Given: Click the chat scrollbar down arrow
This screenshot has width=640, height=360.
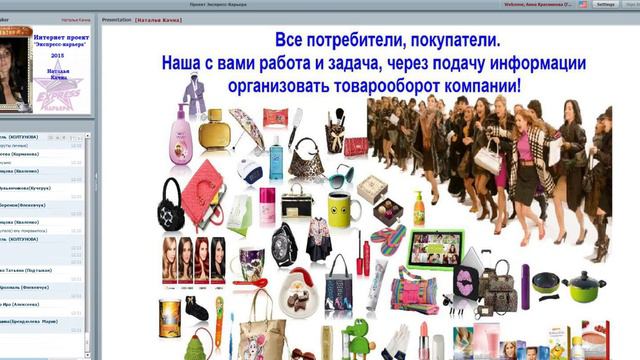Looking at the screenshot, I should [x=87, y=356].
